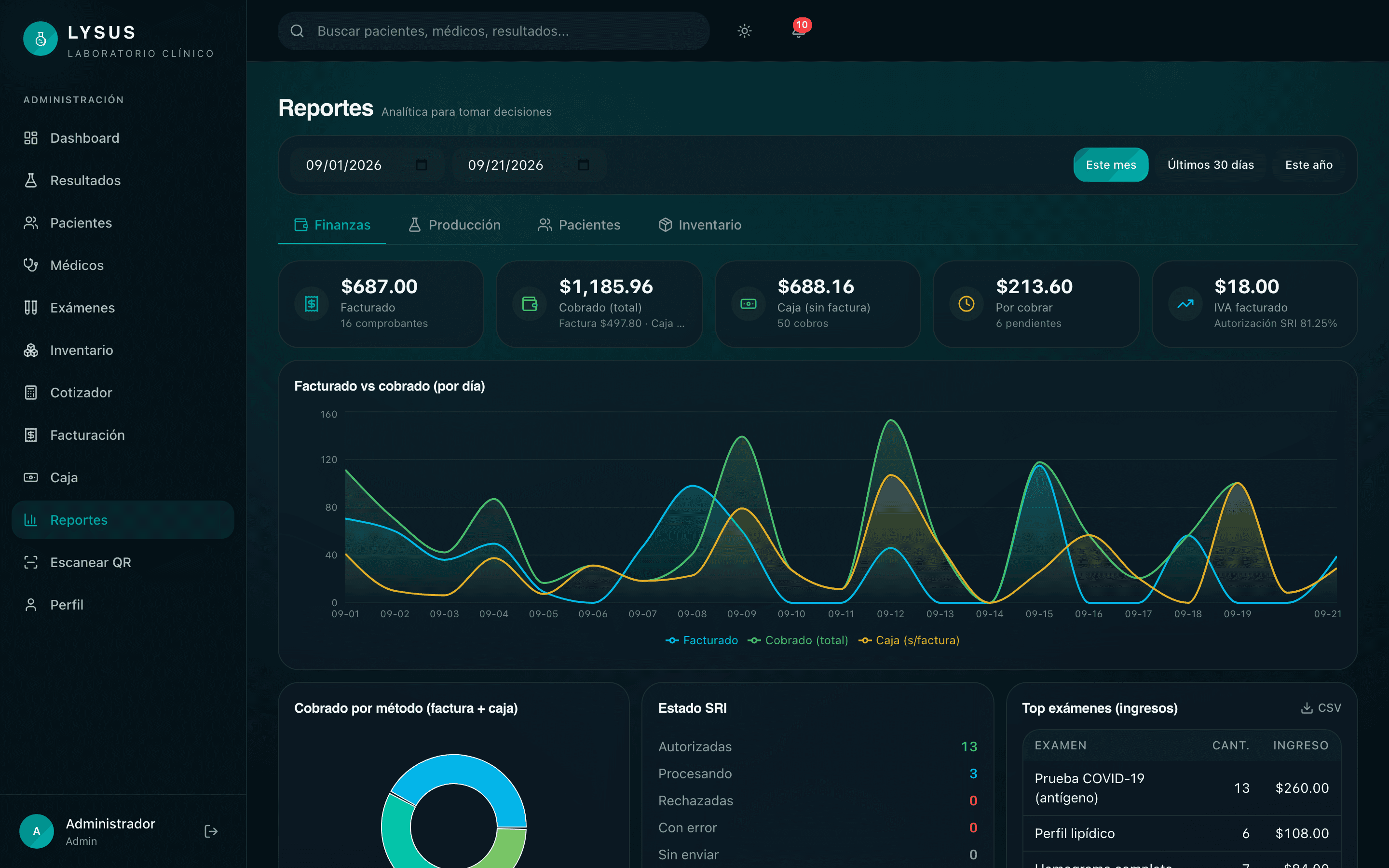Click the $213.60 Por cobrar amount
1389x868 pixels.
tap(1035, 286)
